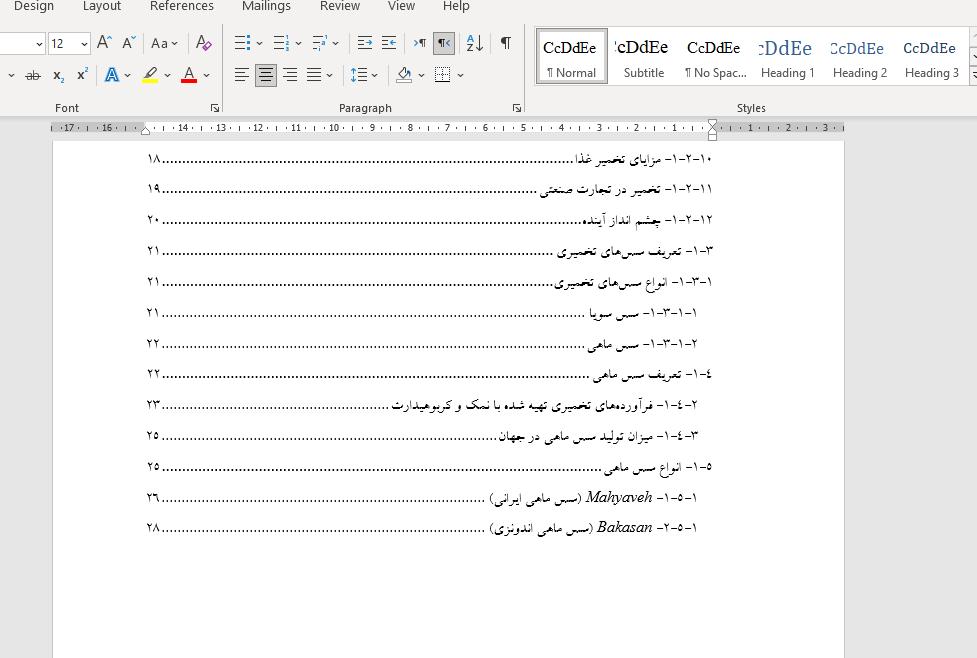This screenshot has width=977, height=658.
Task: Apply yellow Text Highlight Color
Action: click(149, 75)
